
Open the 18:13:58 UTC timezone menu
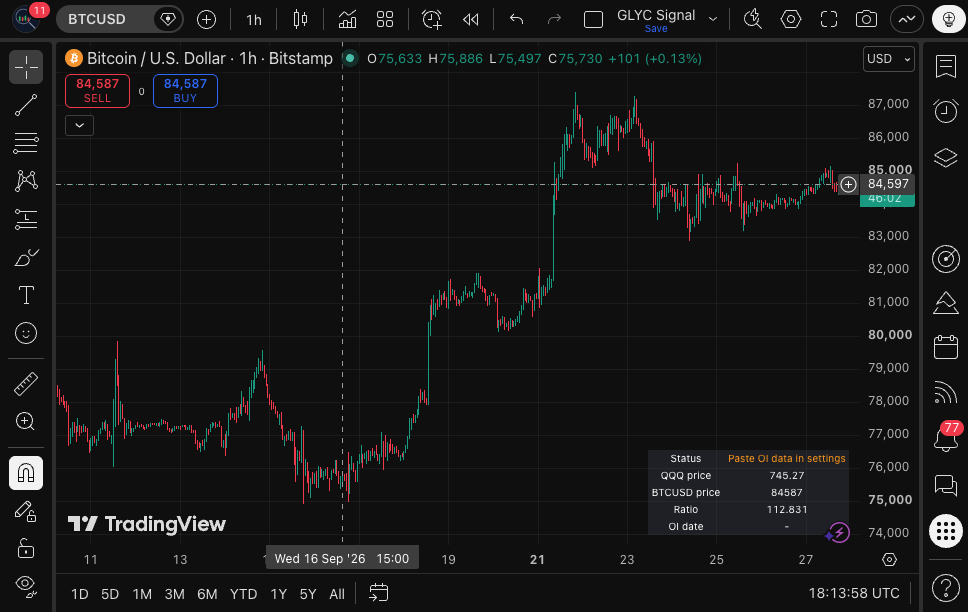pyautogui.click(x=854, y=593)
